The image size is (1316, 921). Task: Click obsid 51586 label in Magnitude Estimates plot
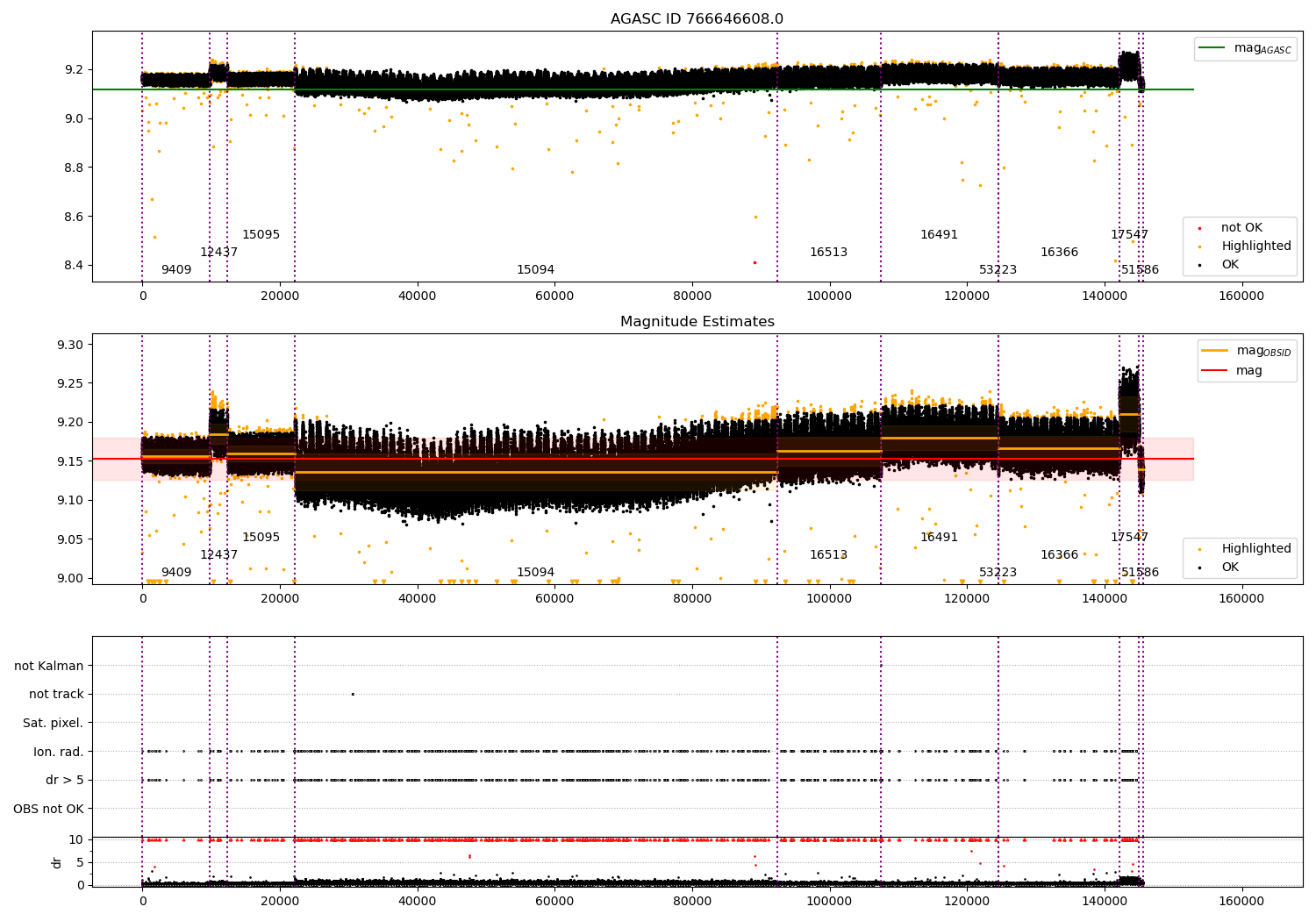1140,573
